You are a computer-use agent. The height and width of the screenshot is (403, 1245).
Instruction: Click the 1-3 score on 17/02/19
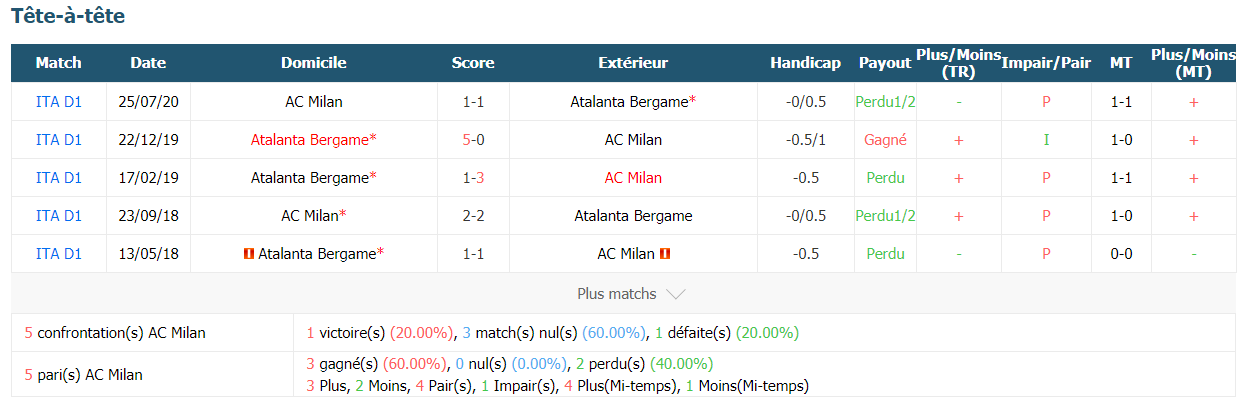click(x=473, y=178)
